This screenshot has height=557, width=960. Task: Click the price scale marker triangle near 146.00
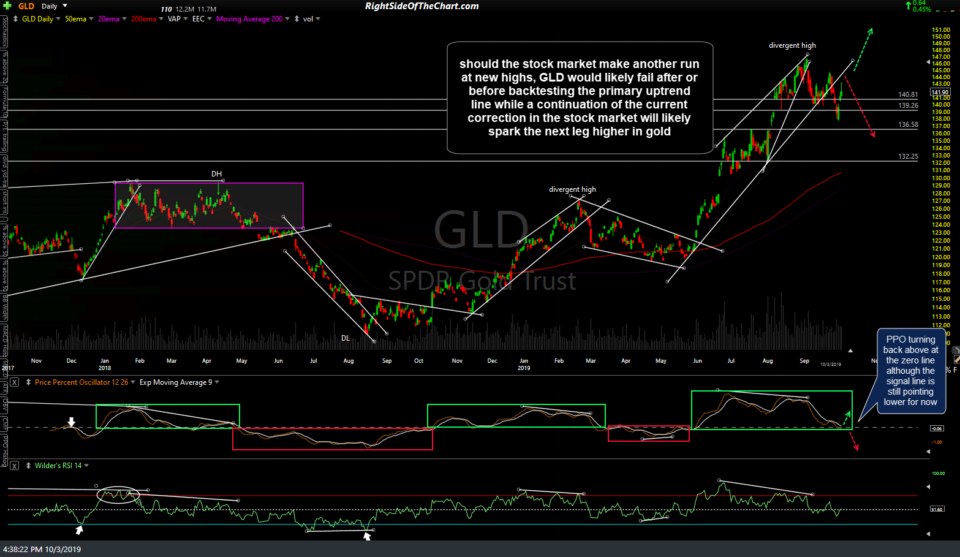[x=928, y=62]
